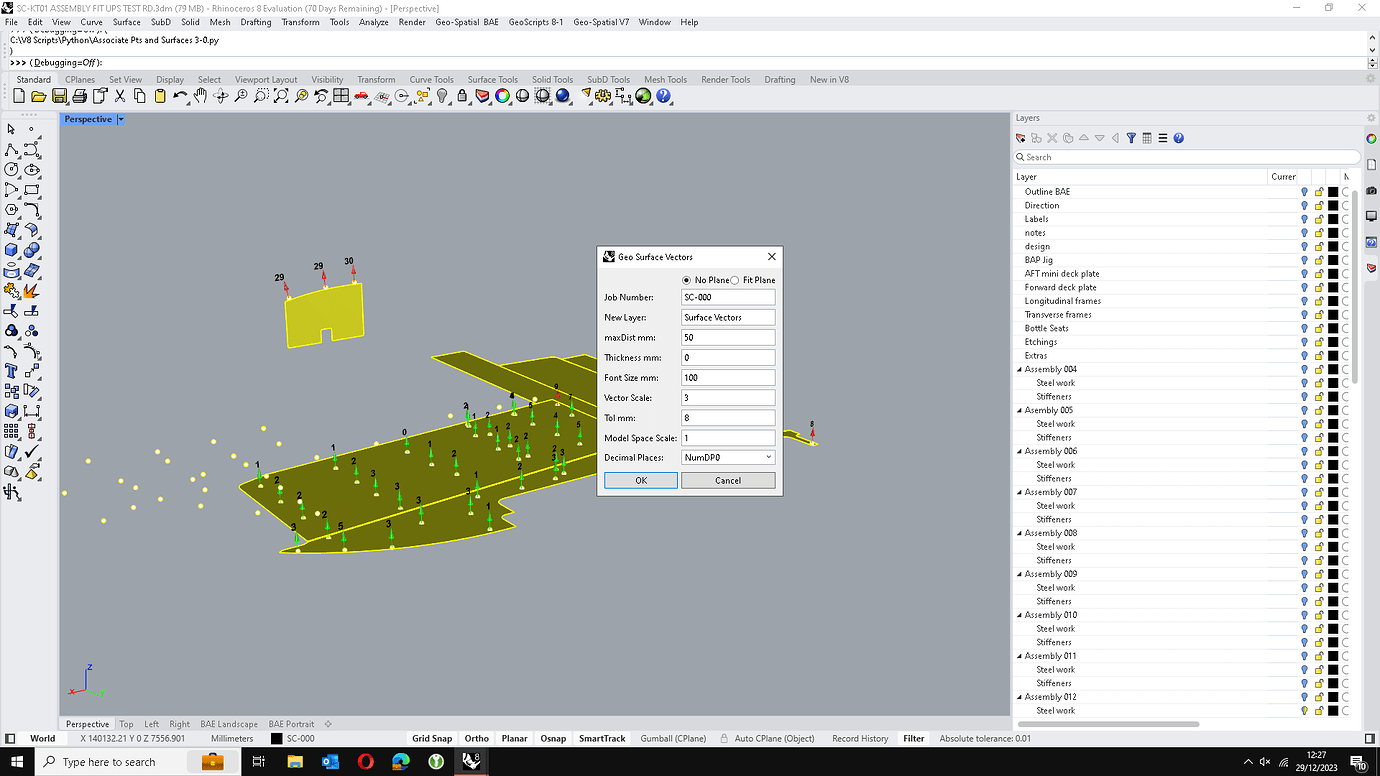
Task: Select the Pan view hand tool
Action: 200,96
